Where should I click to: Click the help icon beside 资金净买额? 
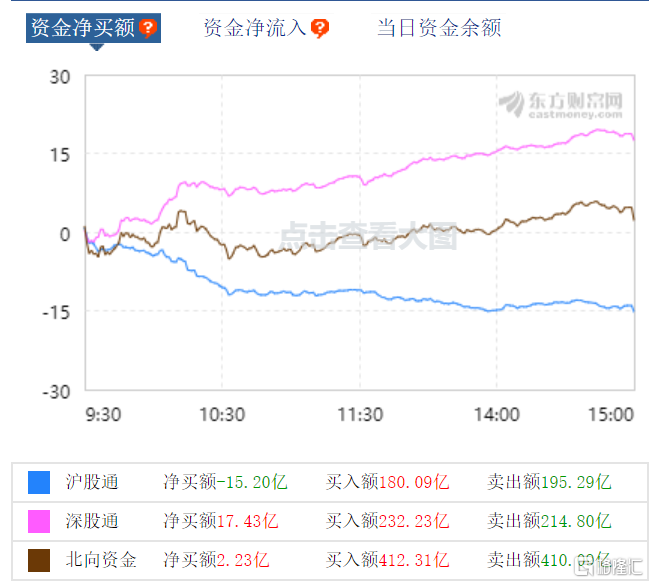(148, 28)
